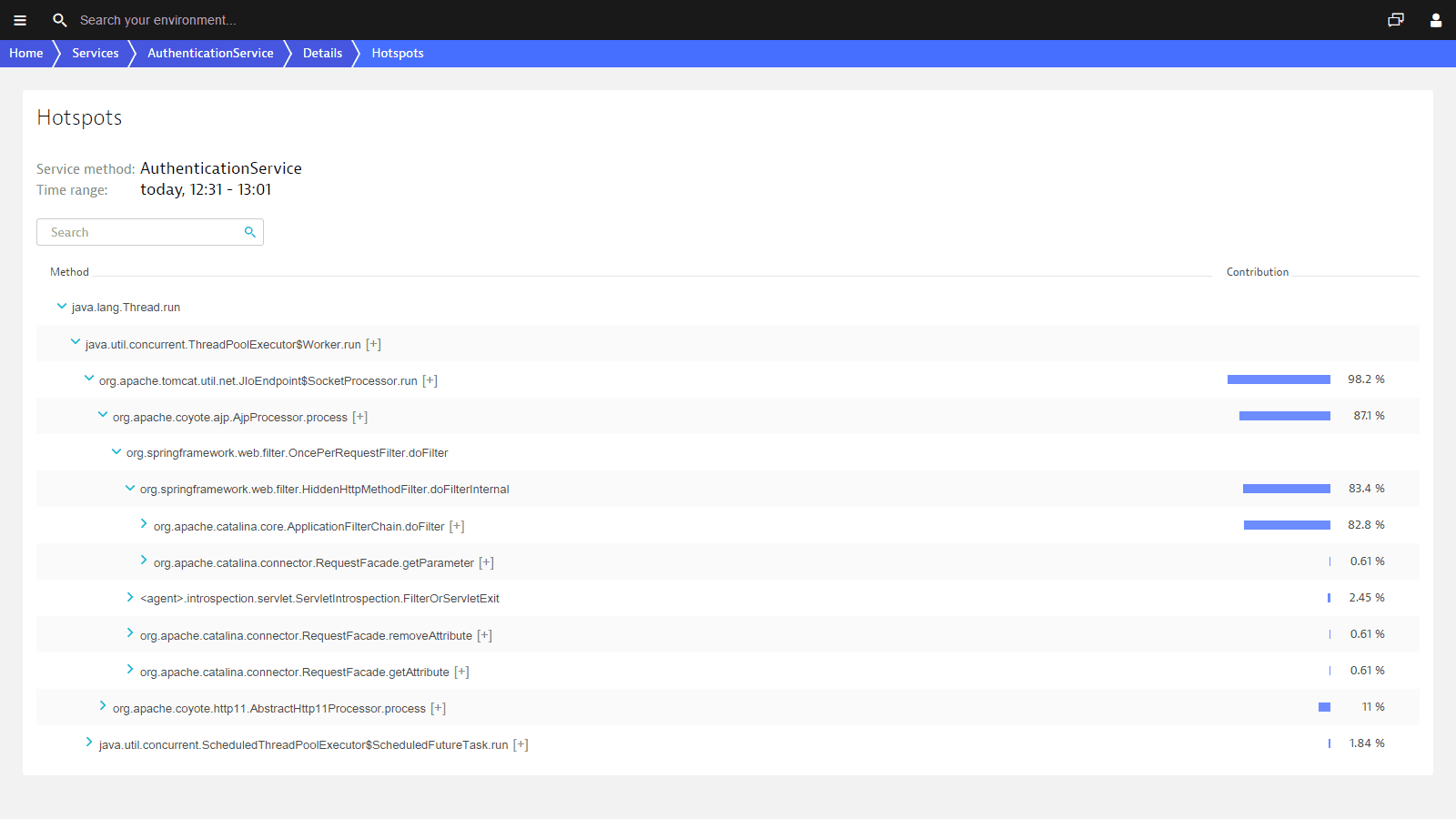Open AuthenticationService breadcrumb
Viewport: 1456px width, 819px height.
pyautogui.click(x=210, y=53)
